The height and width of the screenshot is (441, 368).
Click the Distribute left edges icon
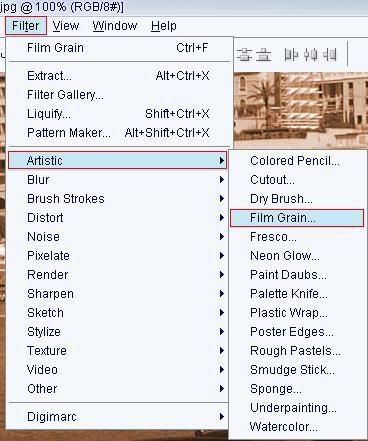click(291, 54)
